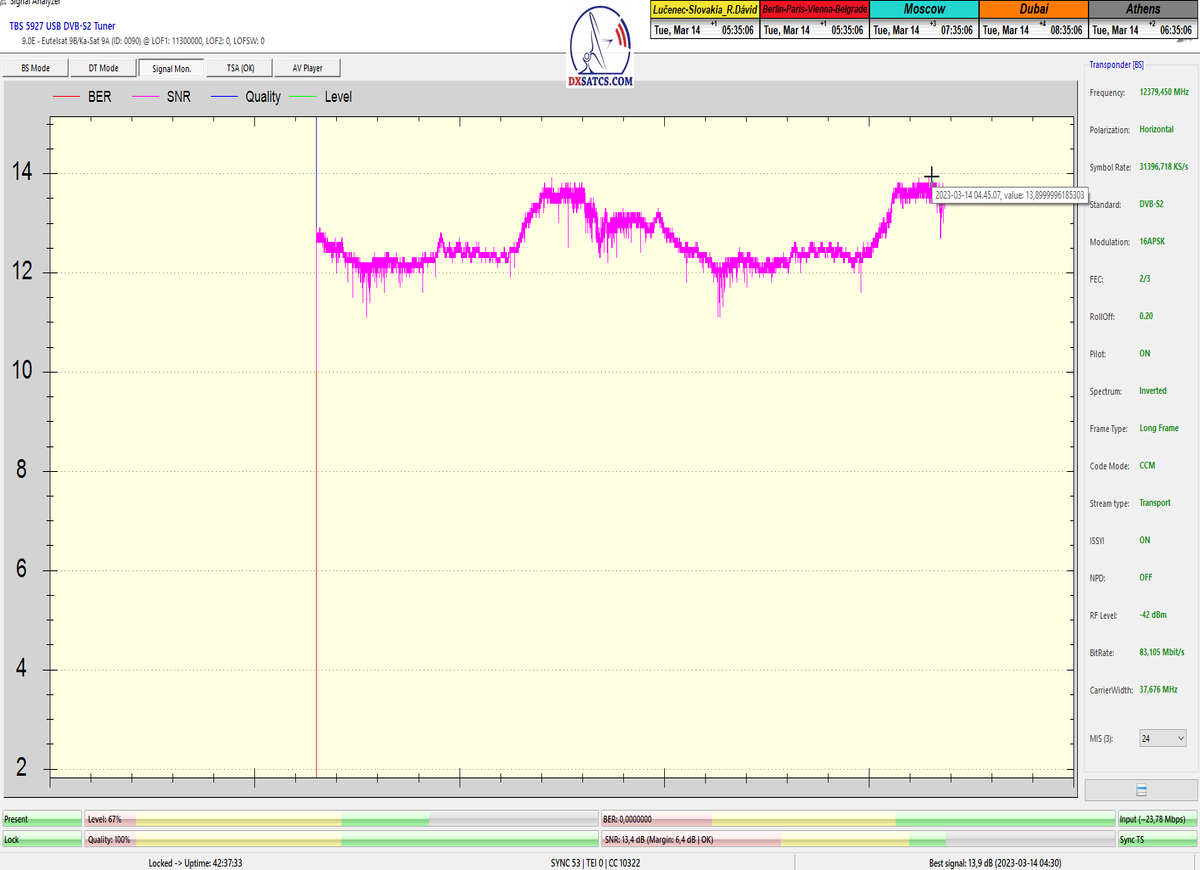Click the Dubai world clock header
The image size is (1200, 870).
1032,9
